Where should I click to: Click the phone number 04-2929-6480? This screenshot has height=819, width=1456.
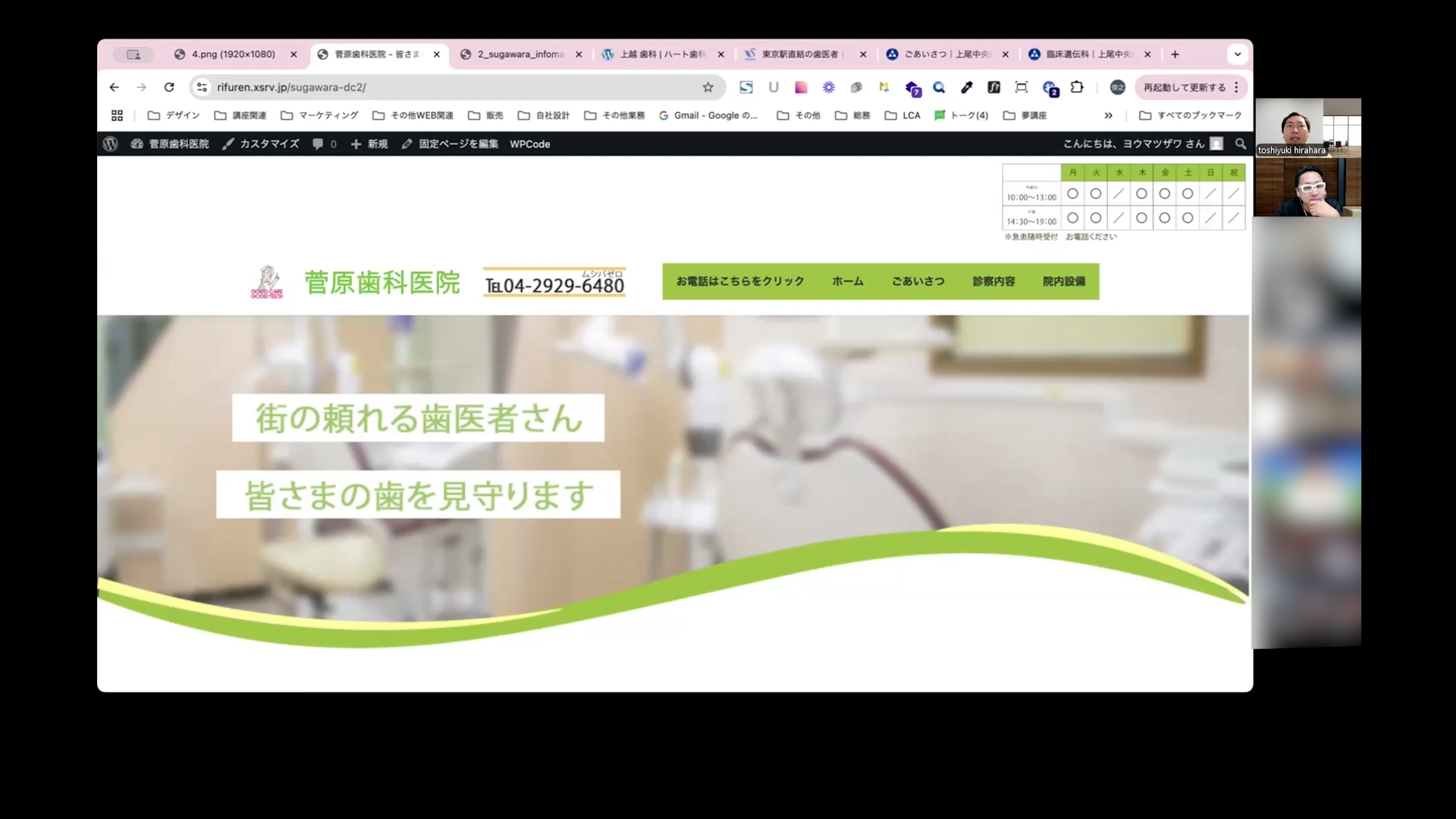[x=554, y=283]
